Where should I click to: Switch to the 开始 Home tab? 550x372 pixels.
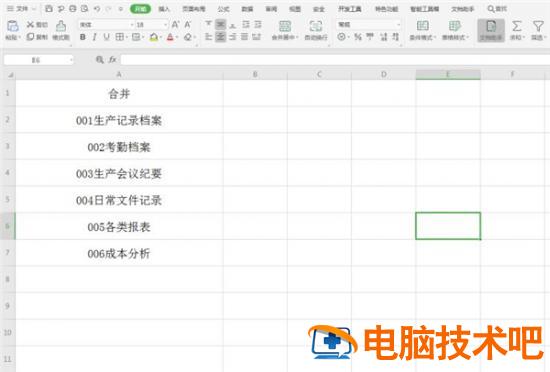(140, 9)
